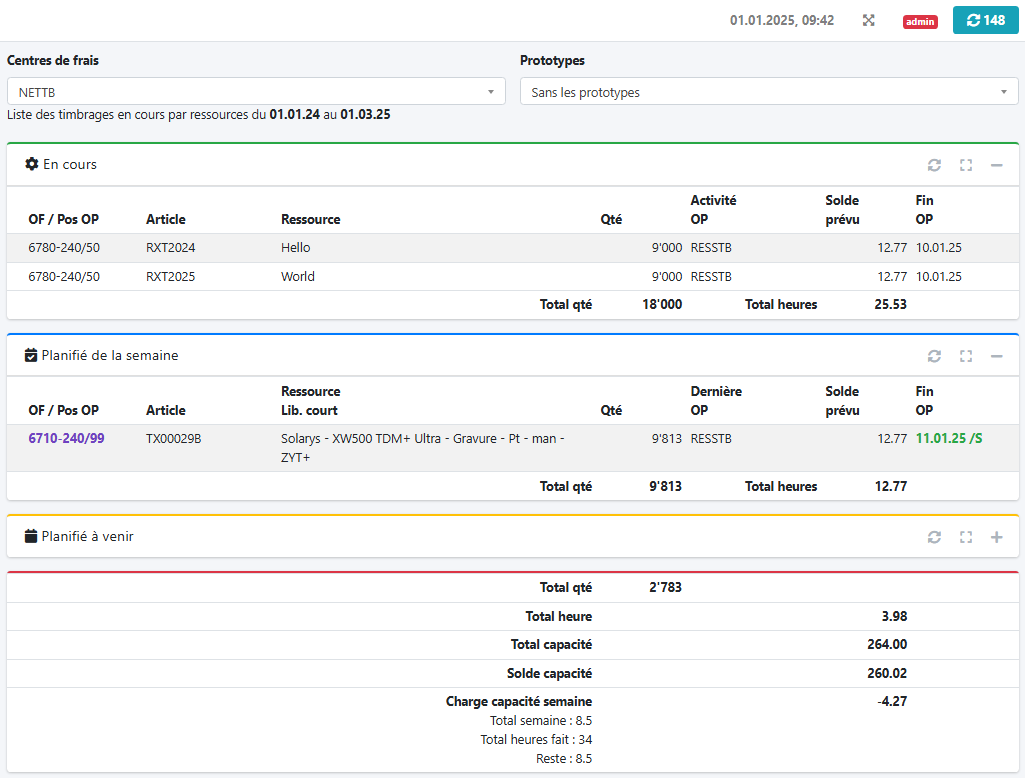The width and height of the screenshot is (1025, 778).
Task: Click the 01.01.2025, 09:42 timestamp
Action: [x=782, y=20]
